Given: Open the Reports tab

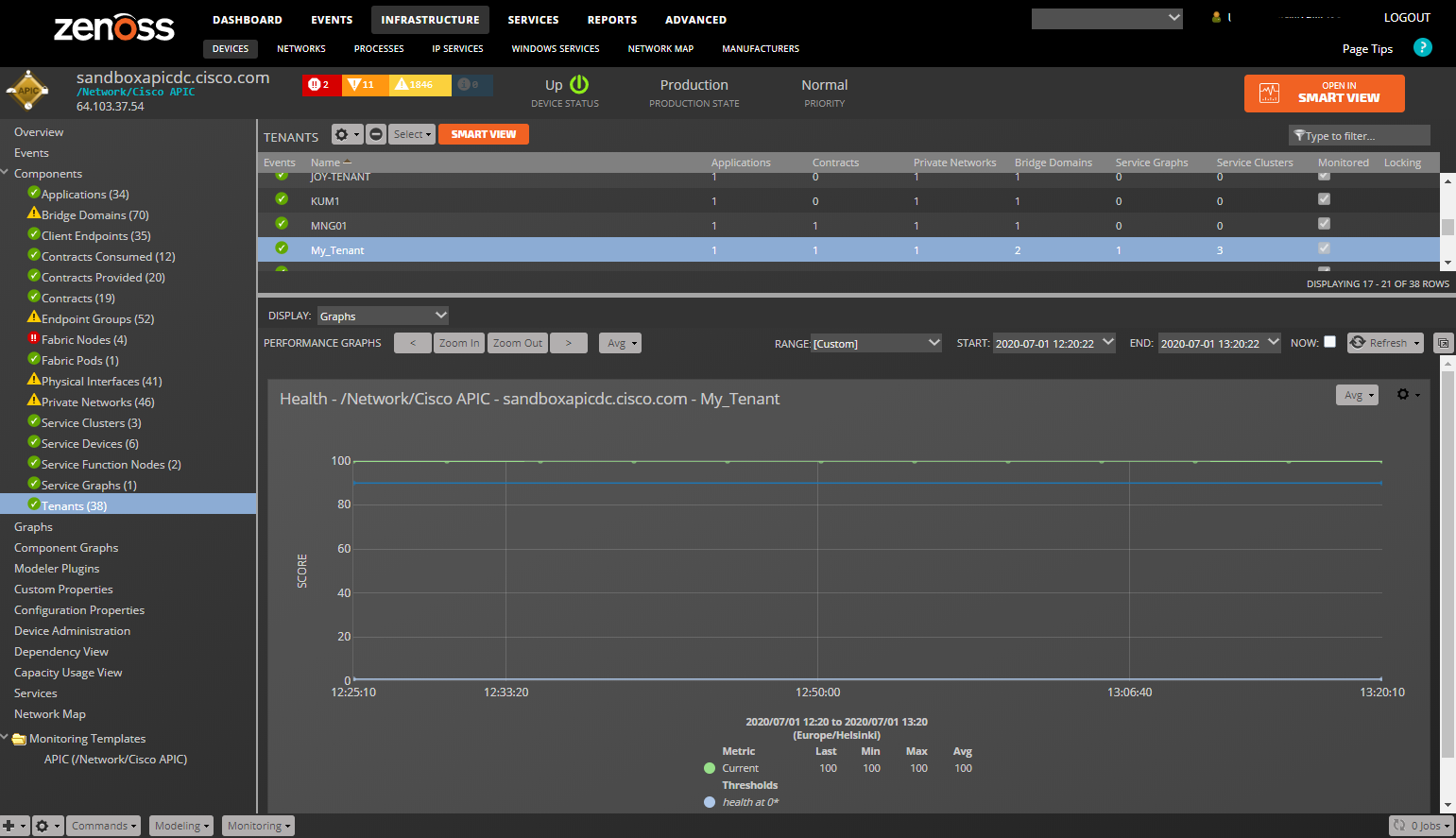Looking at the screenshot, I should coord(612,20).
